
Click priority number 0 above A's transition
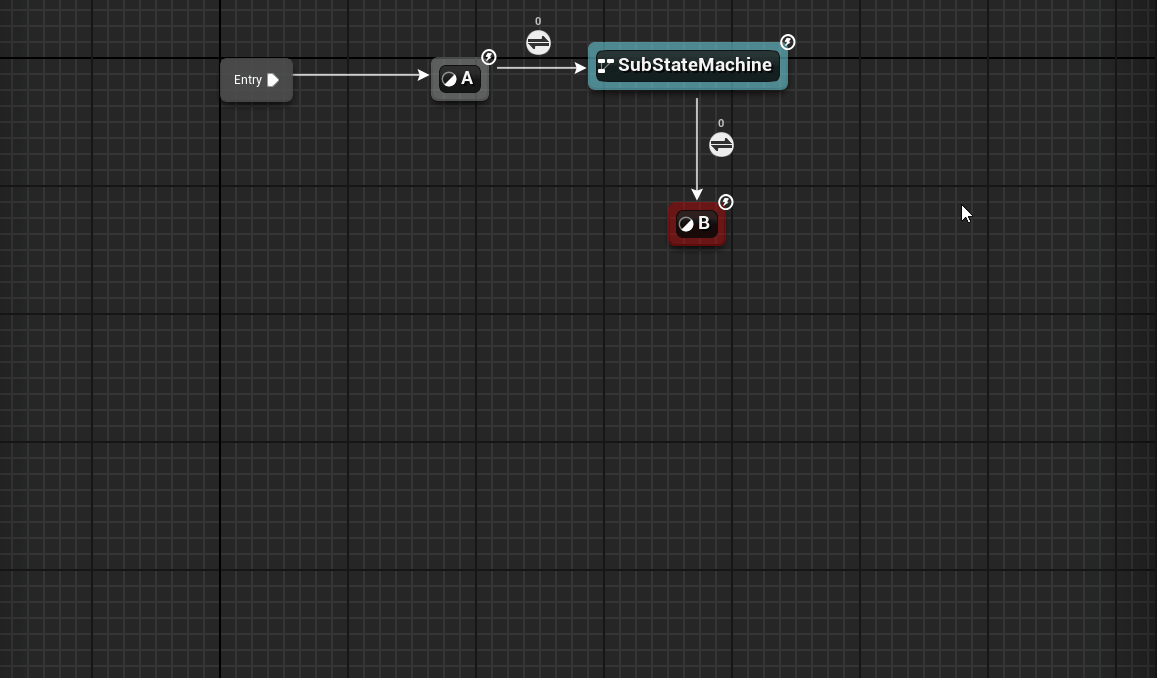click(538, 21)
